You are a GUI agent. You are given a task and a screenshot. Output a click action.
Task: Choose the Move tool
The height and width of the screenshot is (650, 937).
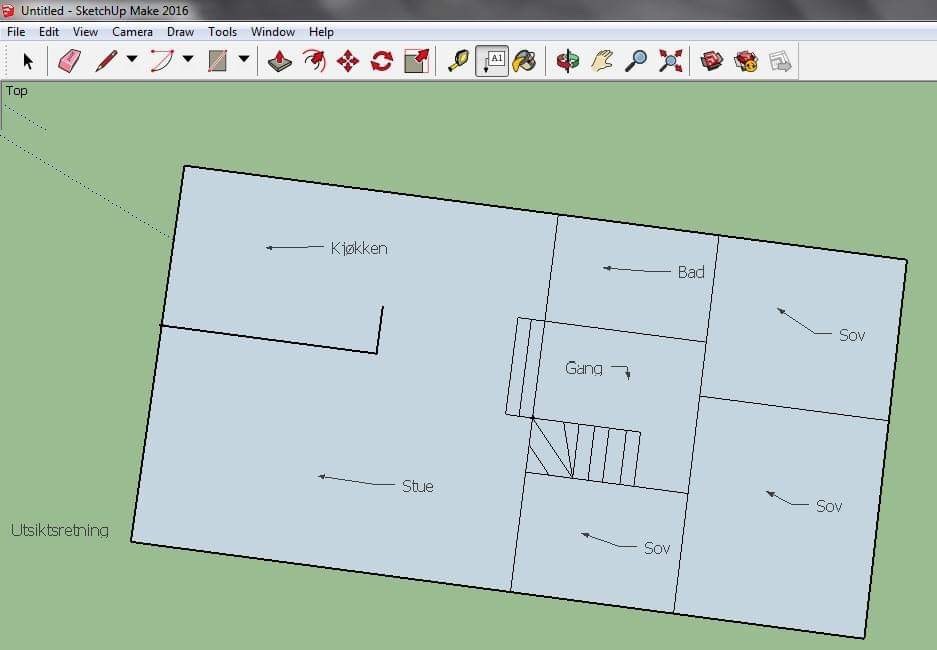pos(348,62)
